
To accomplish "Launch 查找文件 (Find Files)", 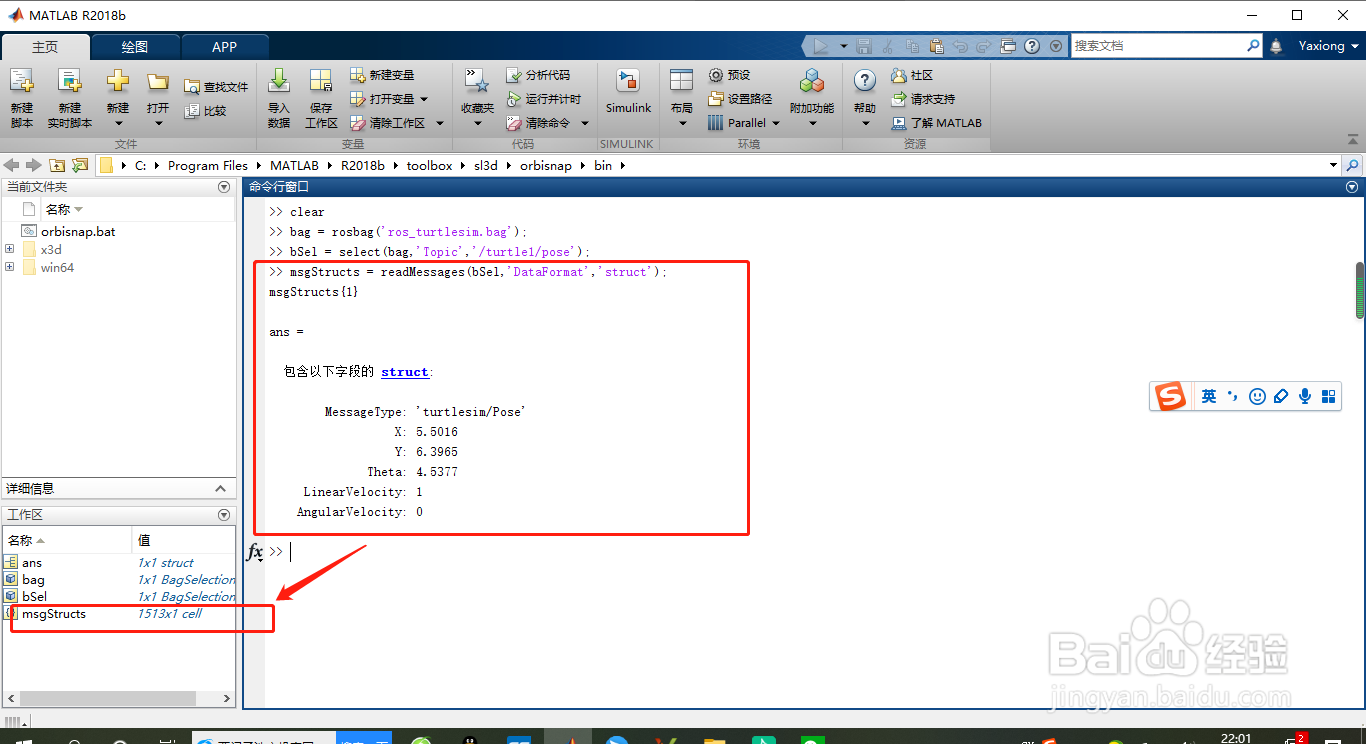I will point(216,87).
